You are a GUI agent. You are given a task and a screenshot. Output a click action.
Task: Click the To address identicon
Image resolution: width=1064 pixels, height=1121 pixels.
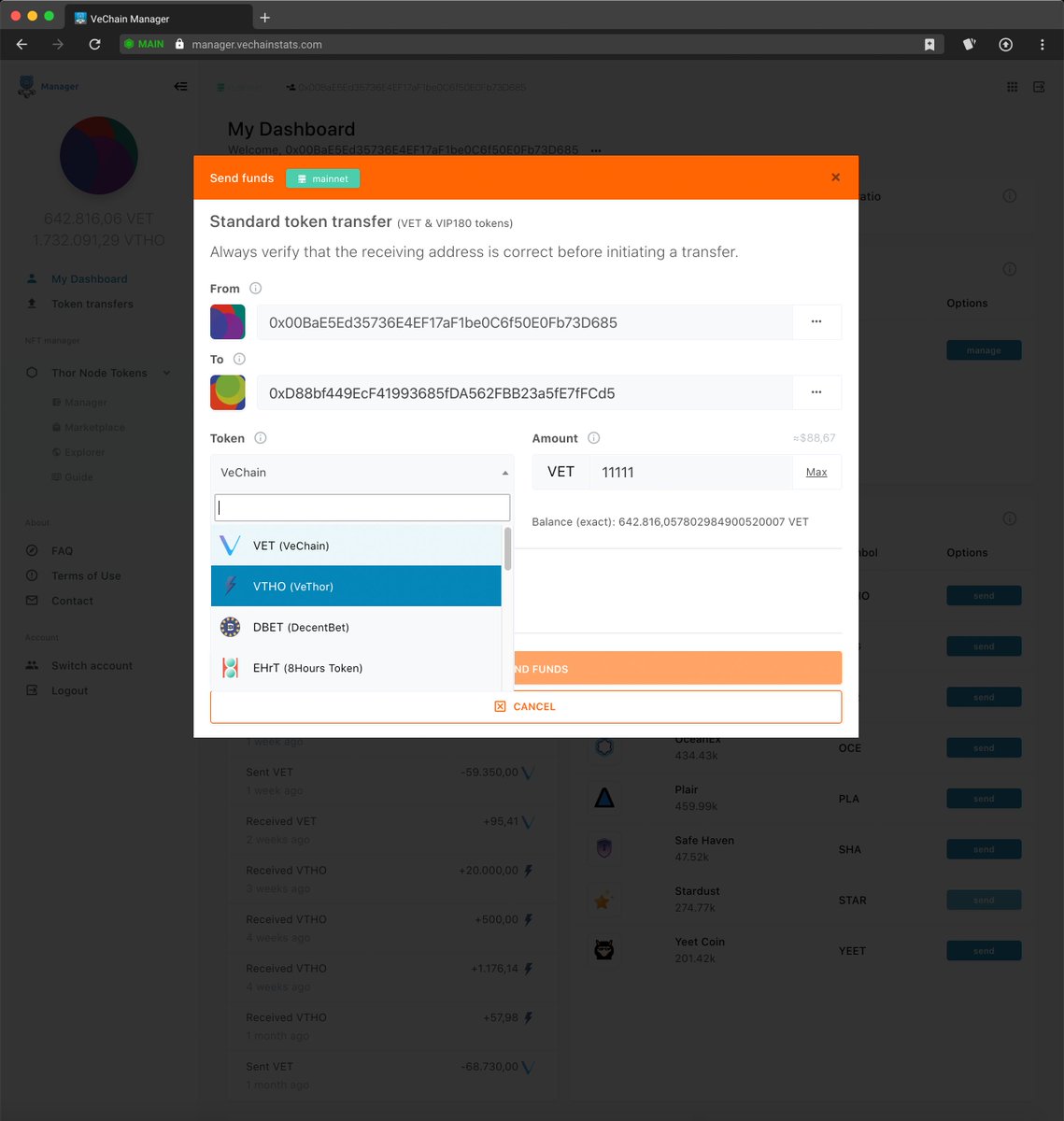tap(228, 393)
